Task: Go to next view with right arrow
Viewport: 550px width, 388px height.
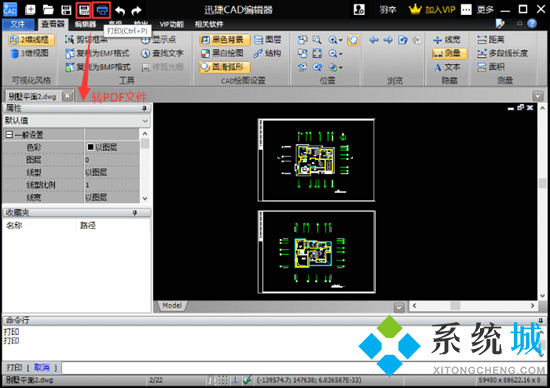Action: point(388,40)
